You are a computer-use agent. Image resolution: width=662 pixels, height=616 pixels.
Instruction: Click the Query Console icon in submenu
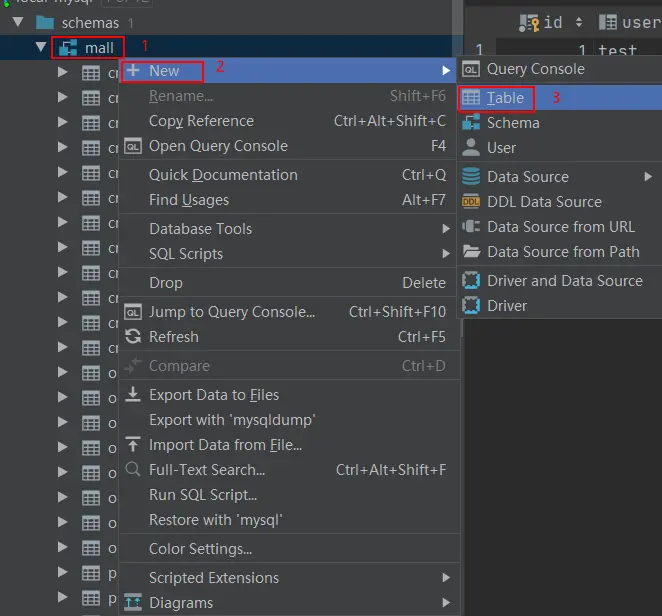point(471,69)
